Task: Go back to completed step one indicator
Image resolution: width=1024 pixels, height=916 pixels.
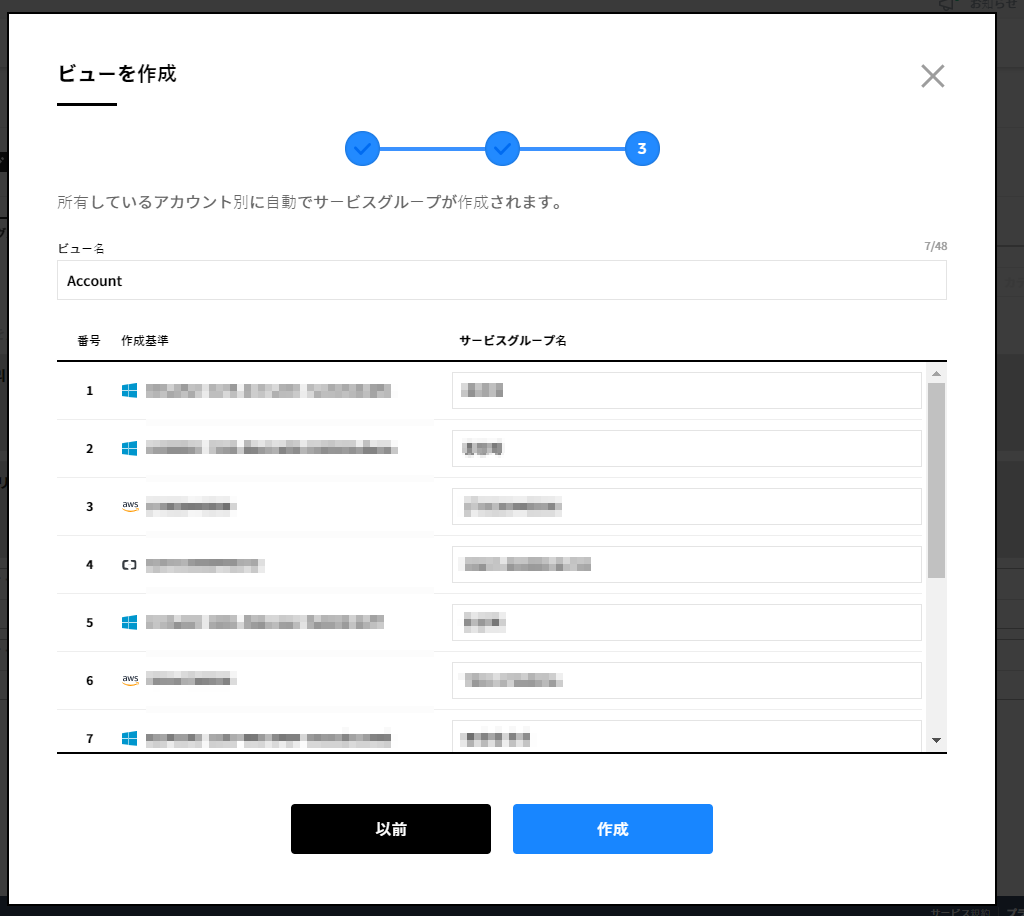Action: click(362, 149)
